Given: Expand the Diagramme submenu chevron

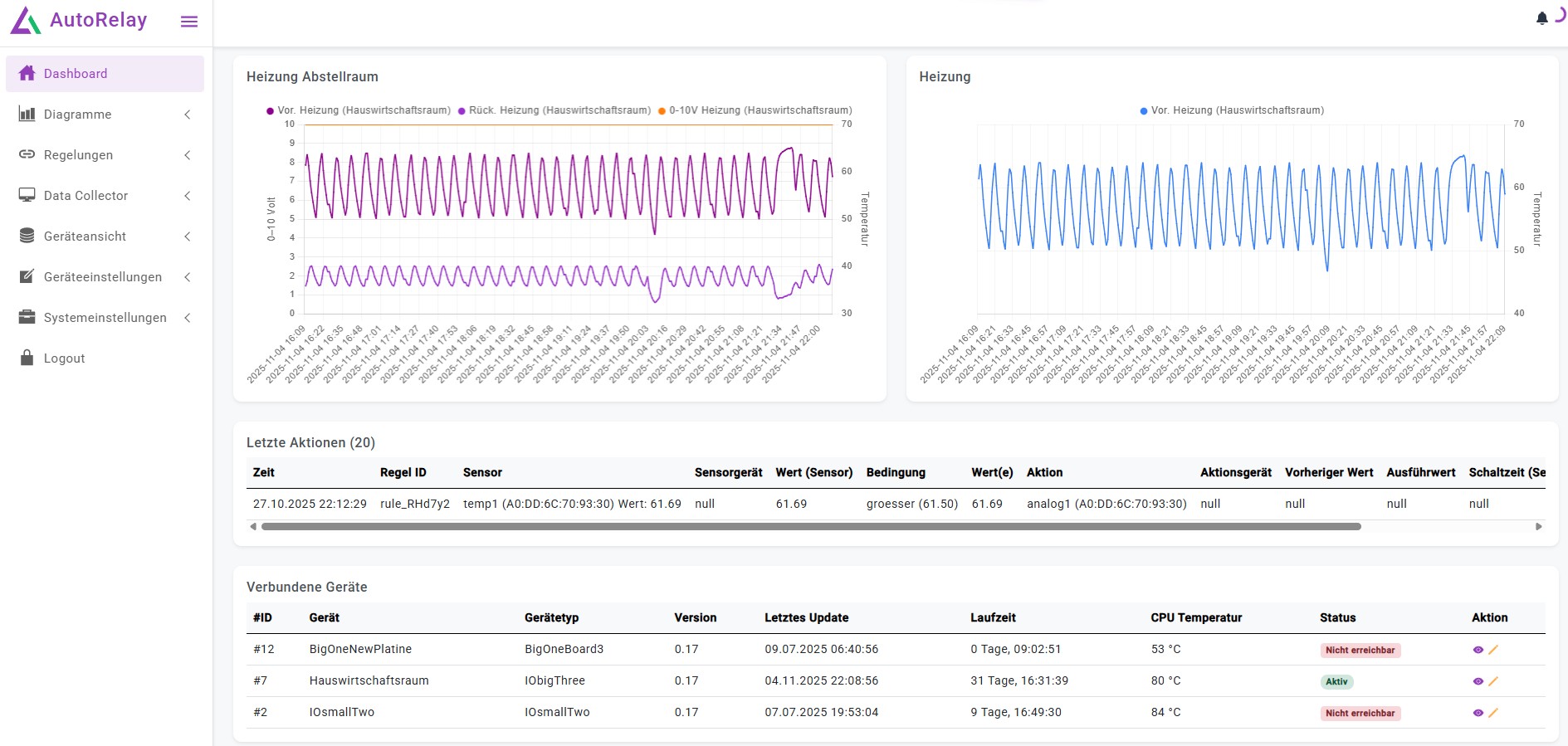Looking at the screenshot, I should (x=188, y=115).
